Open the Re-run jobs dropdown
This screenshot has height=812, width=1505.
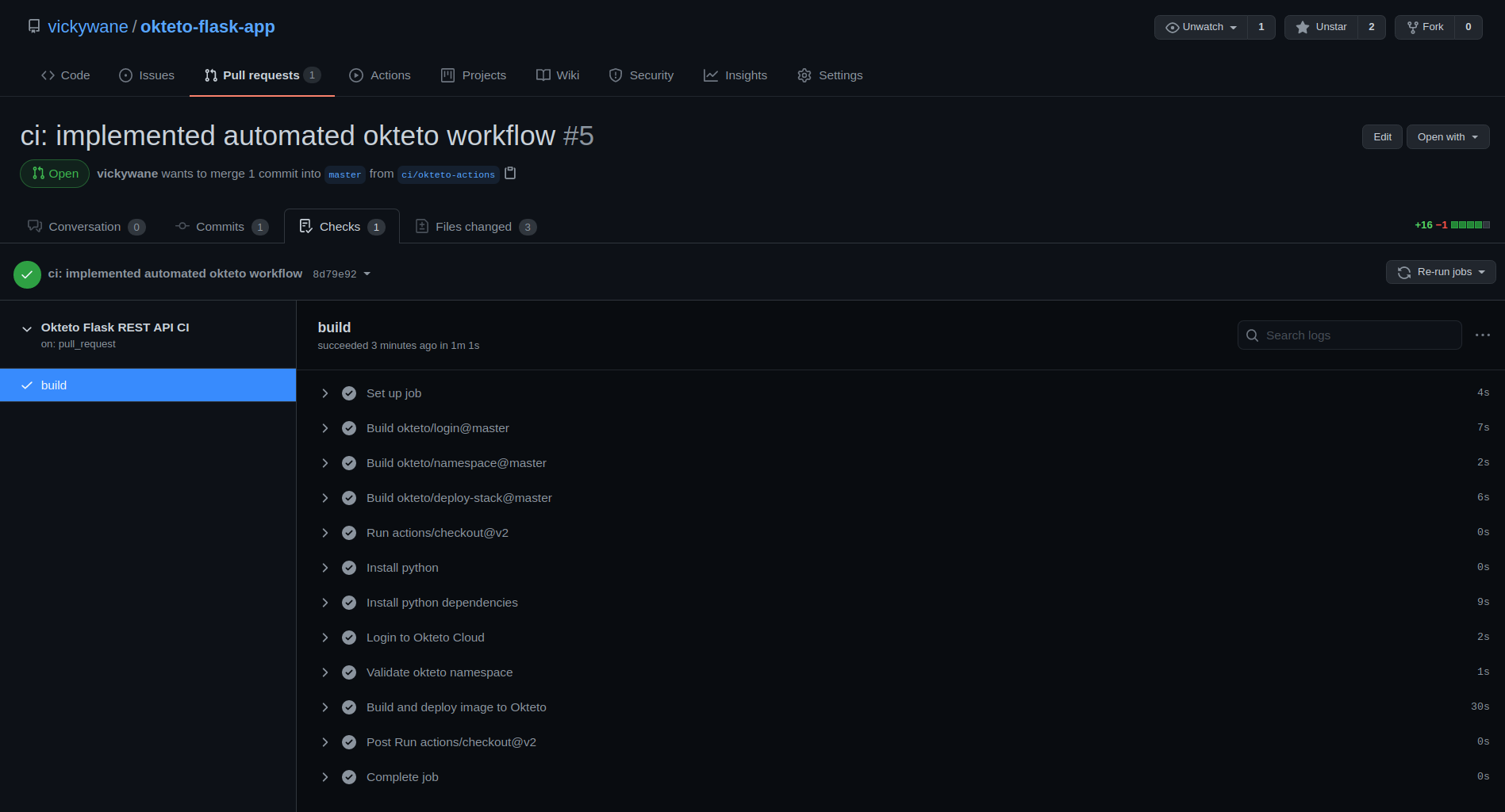point(1441,272)
